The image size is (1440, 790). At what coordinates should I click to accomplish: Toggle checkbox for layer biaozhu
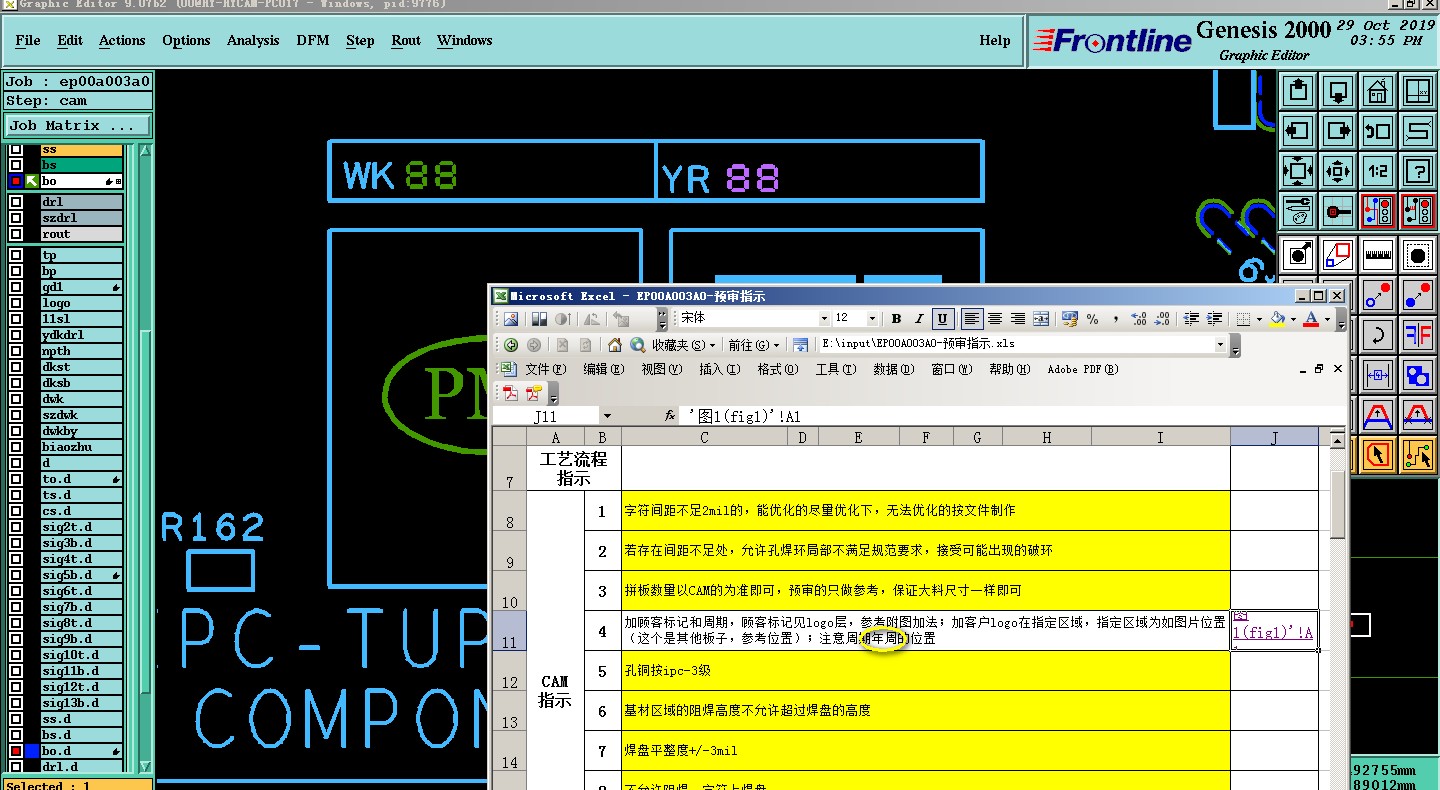pos(16,447)
